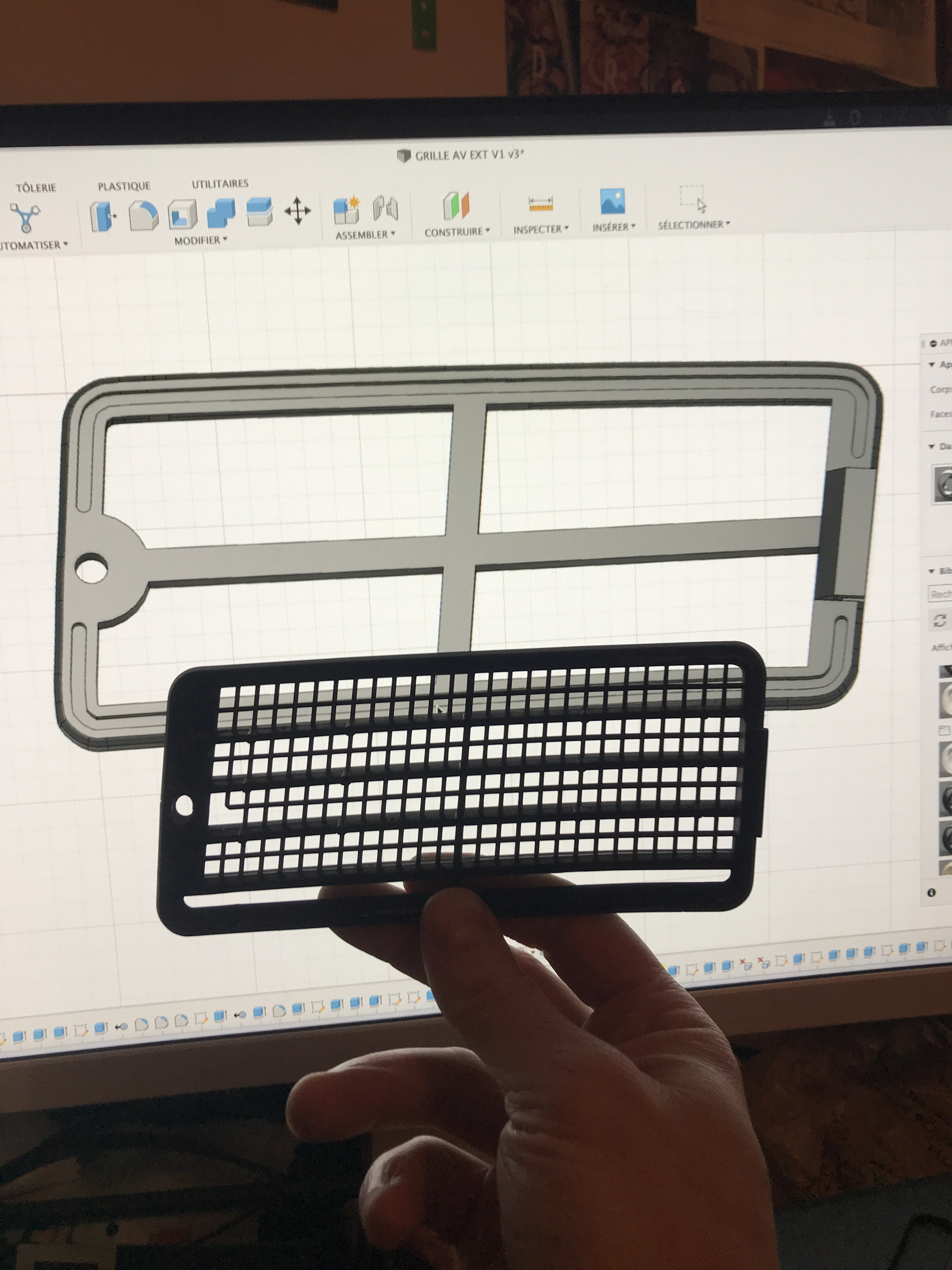This screenshot has height=1270, width=952.
Task: Click the Offset Plane icon in Construire
Action: [x=456, y=205]
